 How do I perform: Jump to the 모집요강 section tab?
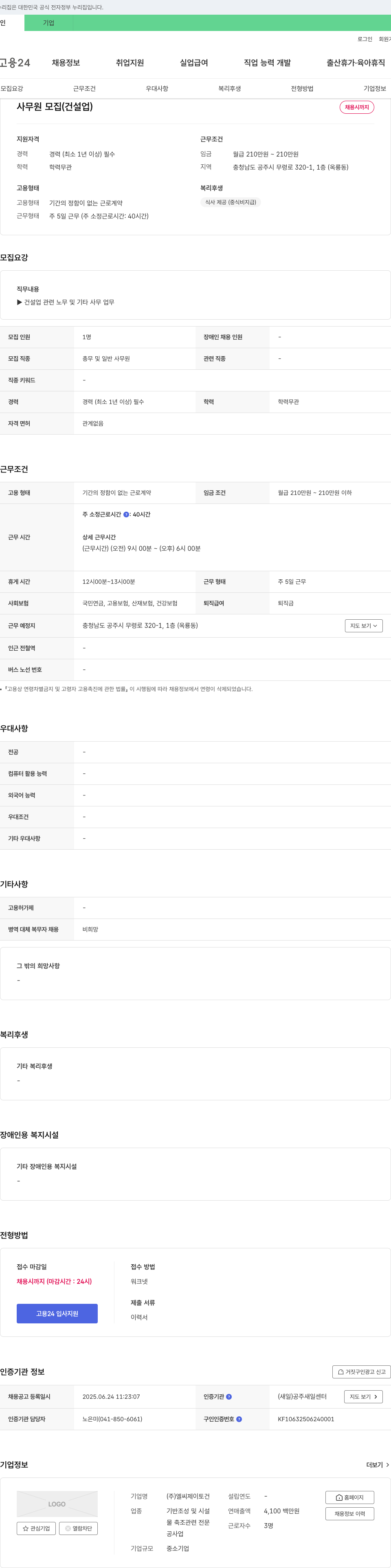(12, 88)
